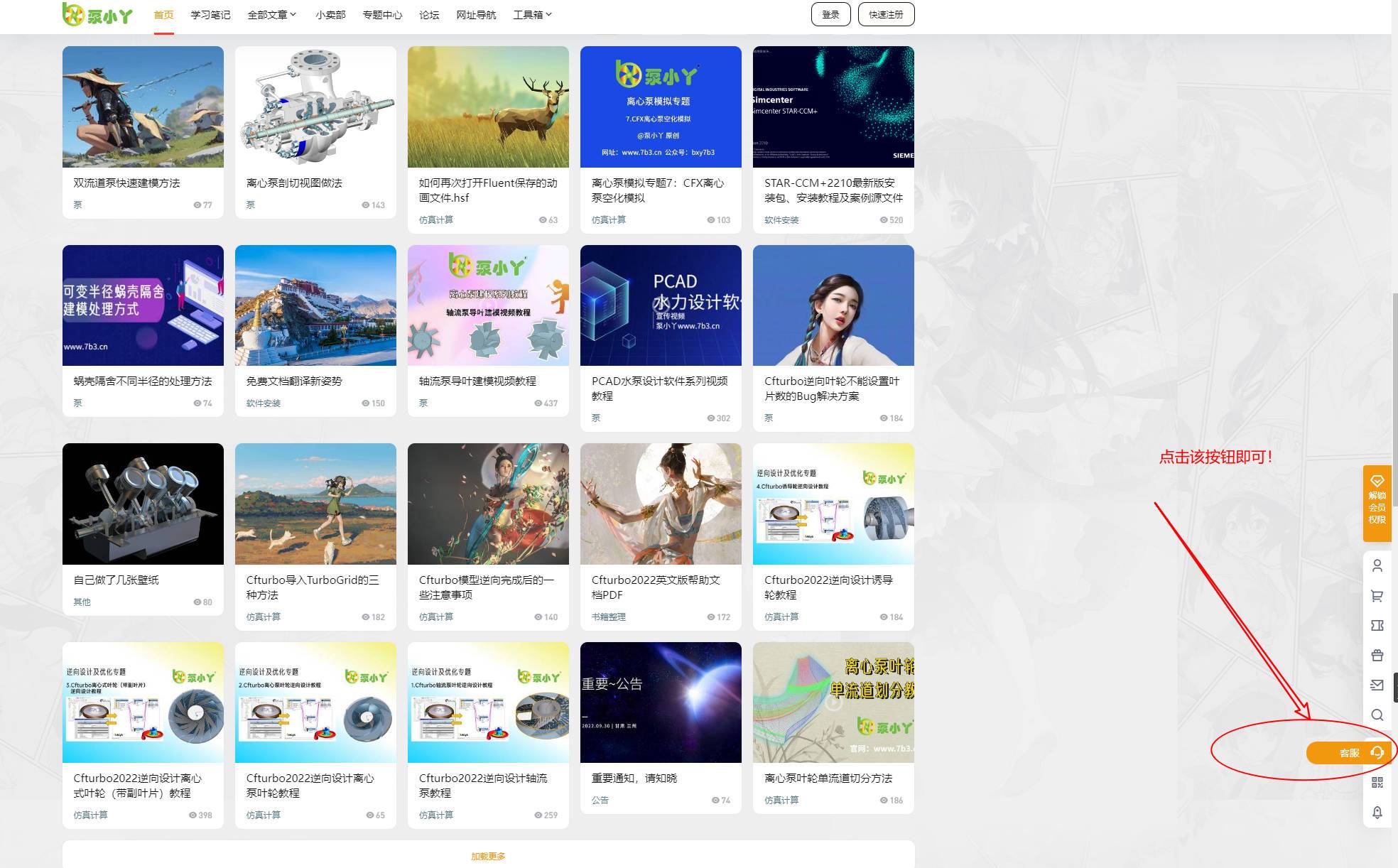Click the 可变半径蜗壳隔舌 thumbnail
Screen dimensions: 1398x868
pos(143,305)
